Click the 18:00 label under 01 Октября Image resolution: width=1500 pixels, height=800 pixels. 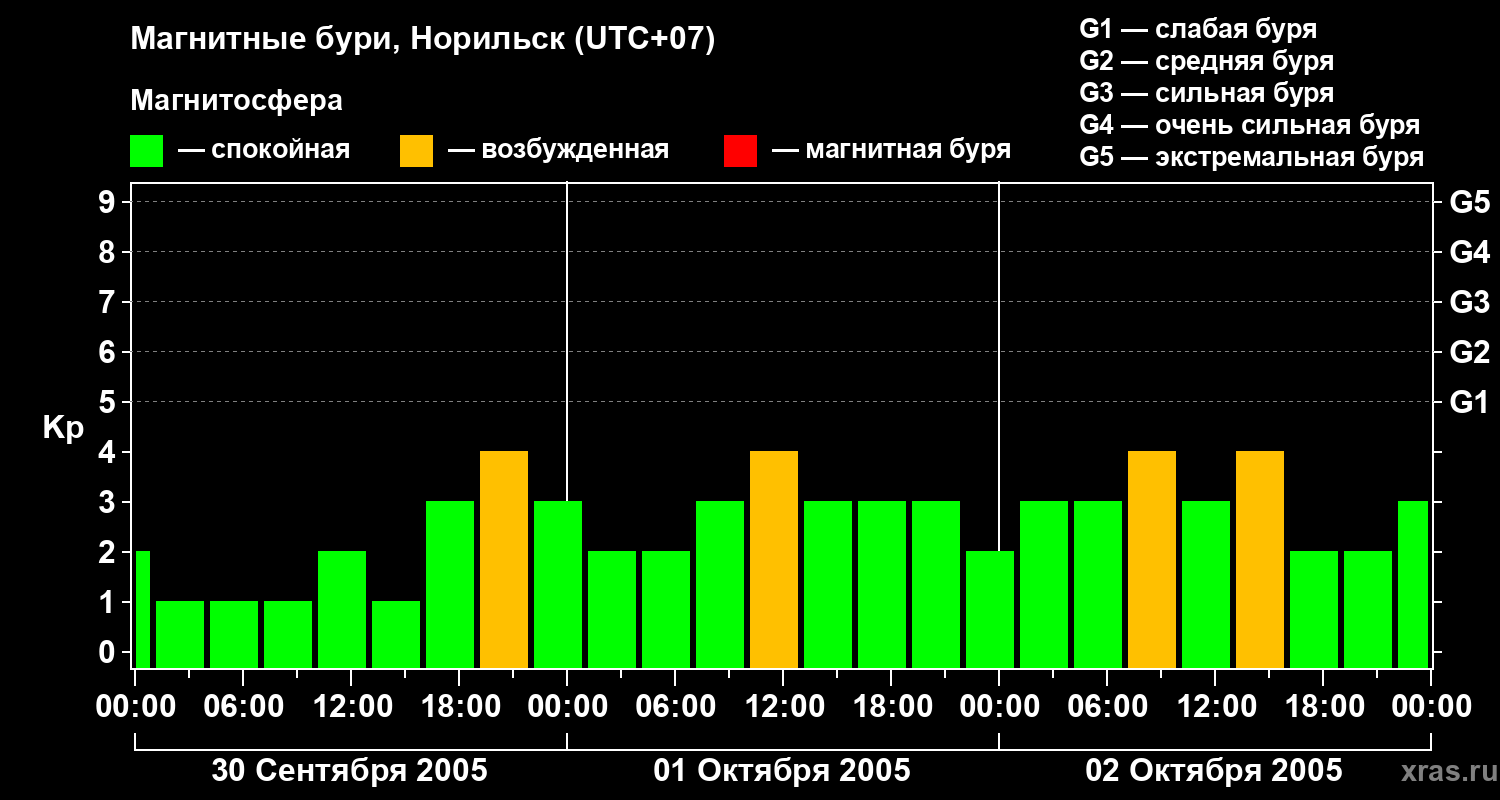891,707
